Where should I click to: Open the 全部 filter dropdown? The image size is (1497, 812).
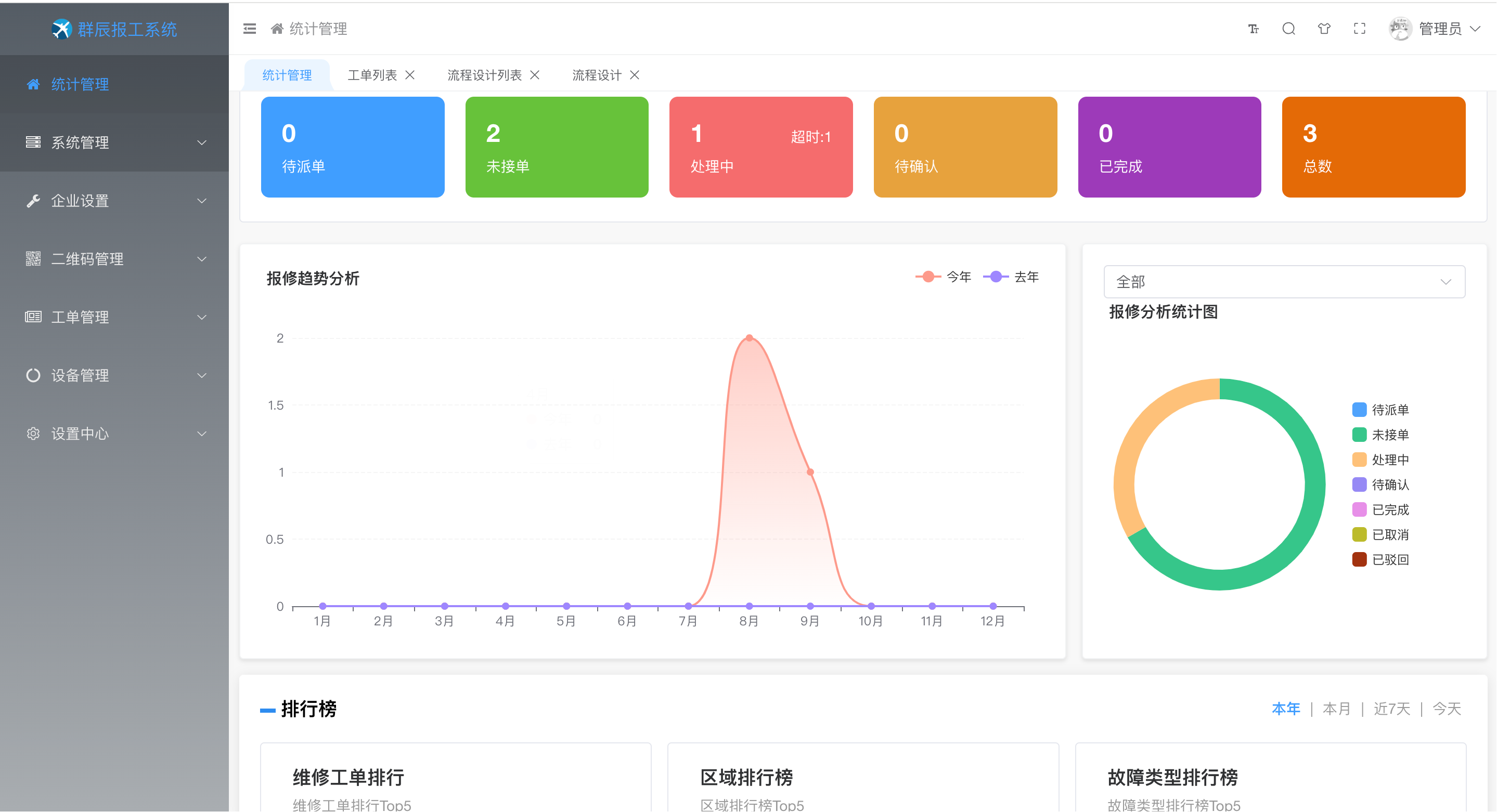[x=1283, y=282]
